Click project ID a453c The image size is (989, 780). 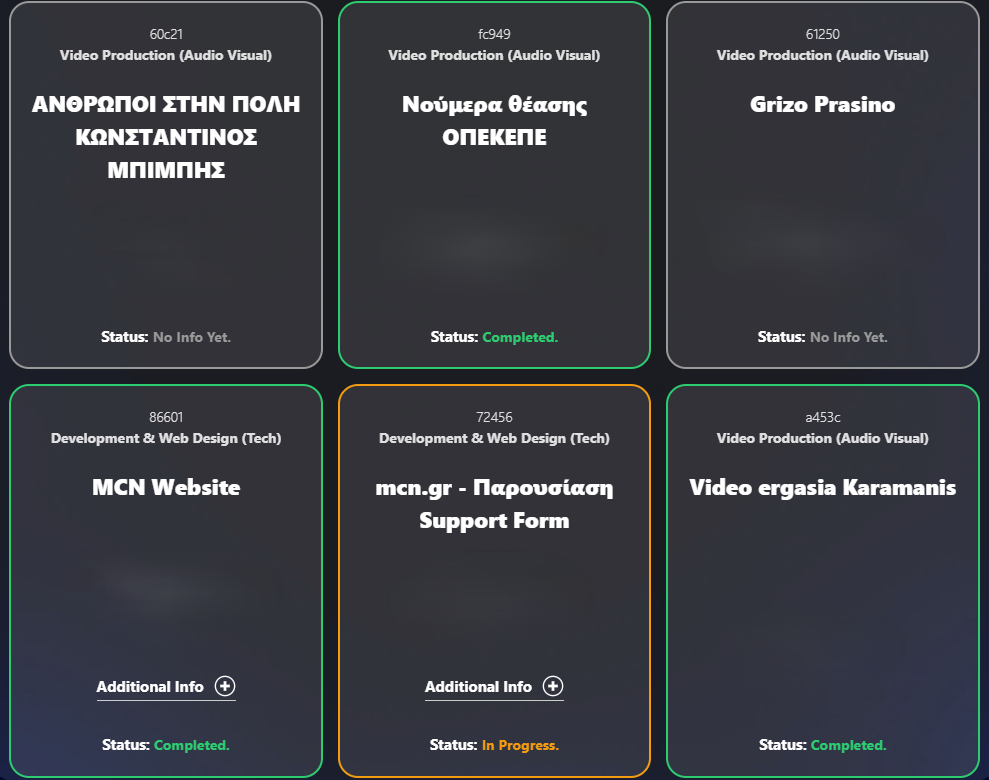pos(822,417)
